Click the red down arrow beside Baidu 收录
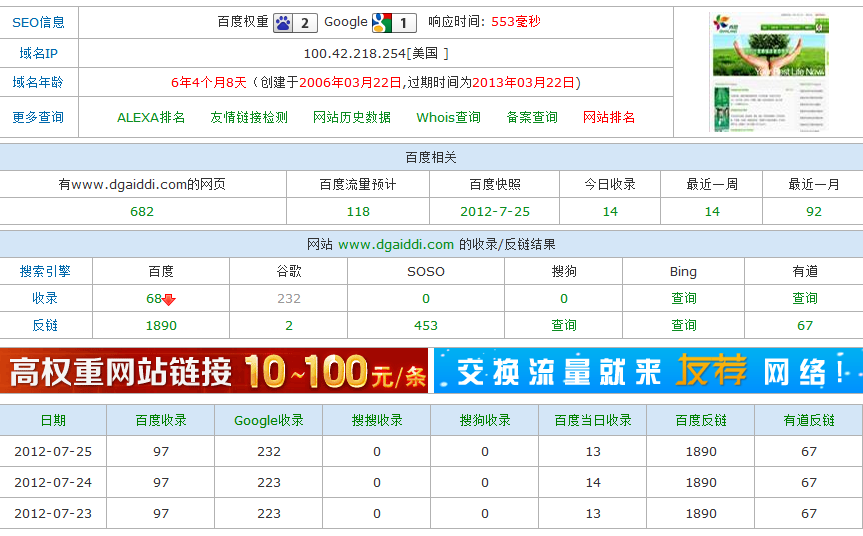This screenshot has height=536, width=863. pos(169,299)
